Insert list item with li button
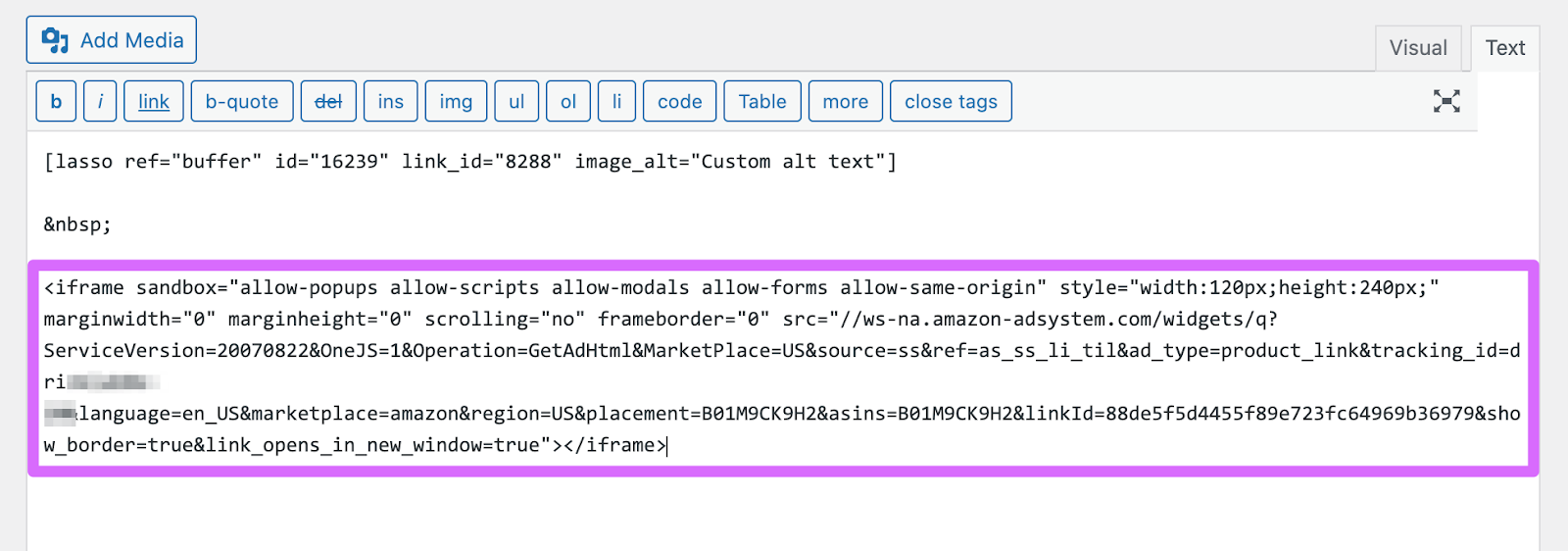Image resolution: width=1568 pixels, height=551 pixels. tap(616, 101)
